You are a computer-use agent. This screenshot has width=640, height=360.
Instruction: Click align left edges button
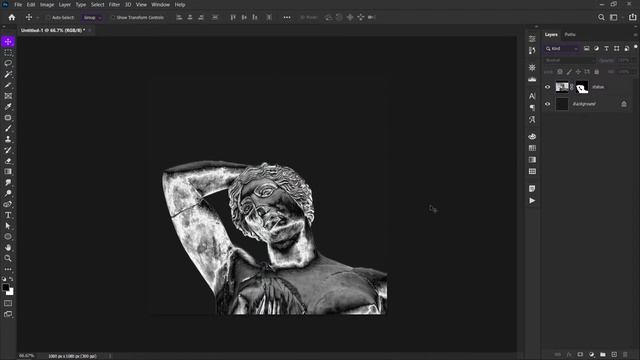179,17
